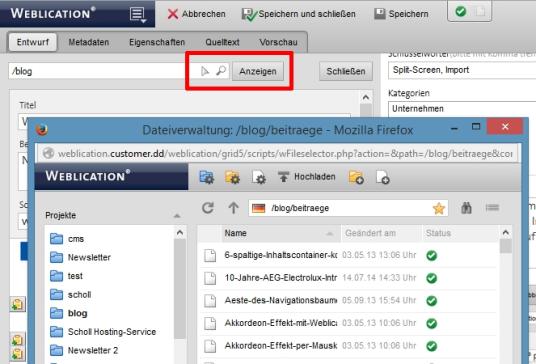This screenshot has width=536, height=364.
Task: Open project settings icon in file manager toolbar
Action: click(x=206, y=177)
